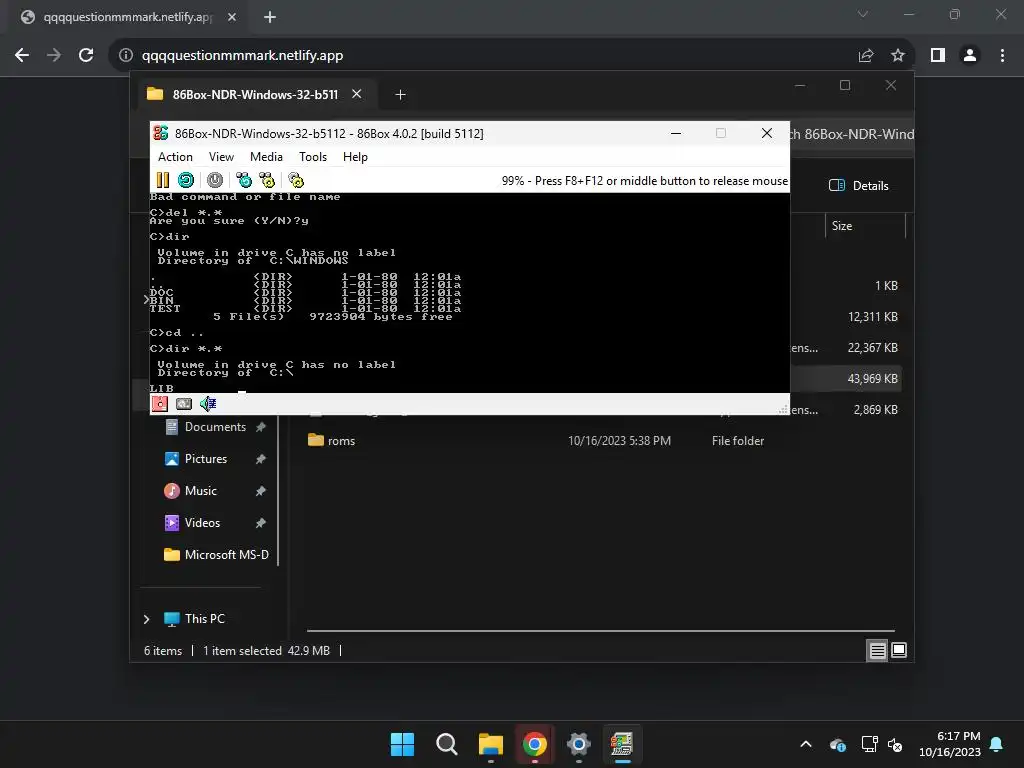Screen dimensions: 1024x768
Task: Send Ctrl+Alt+Del via toolbar icon
Action: coord(244,180)
